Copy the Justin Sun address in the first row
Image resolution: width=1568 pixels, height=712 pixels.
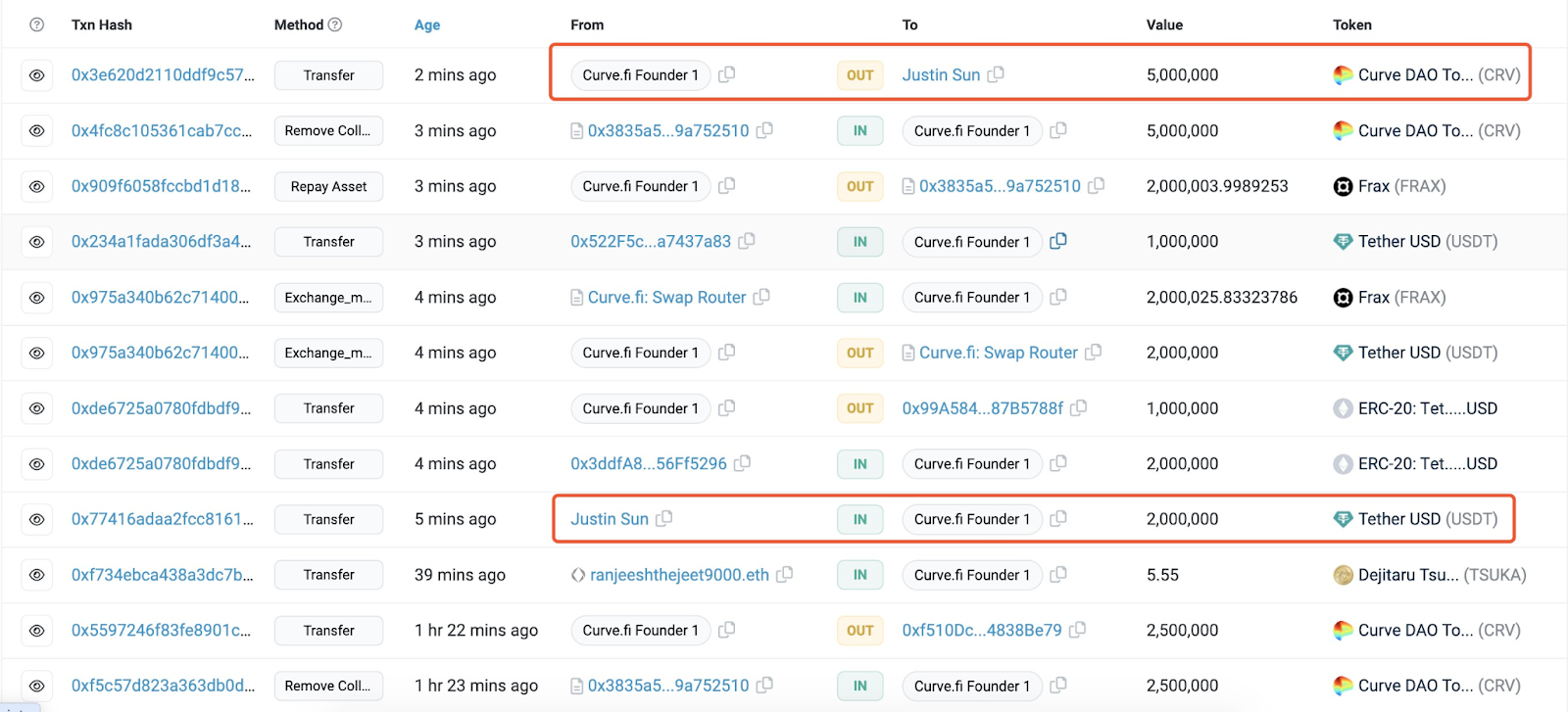996,74
